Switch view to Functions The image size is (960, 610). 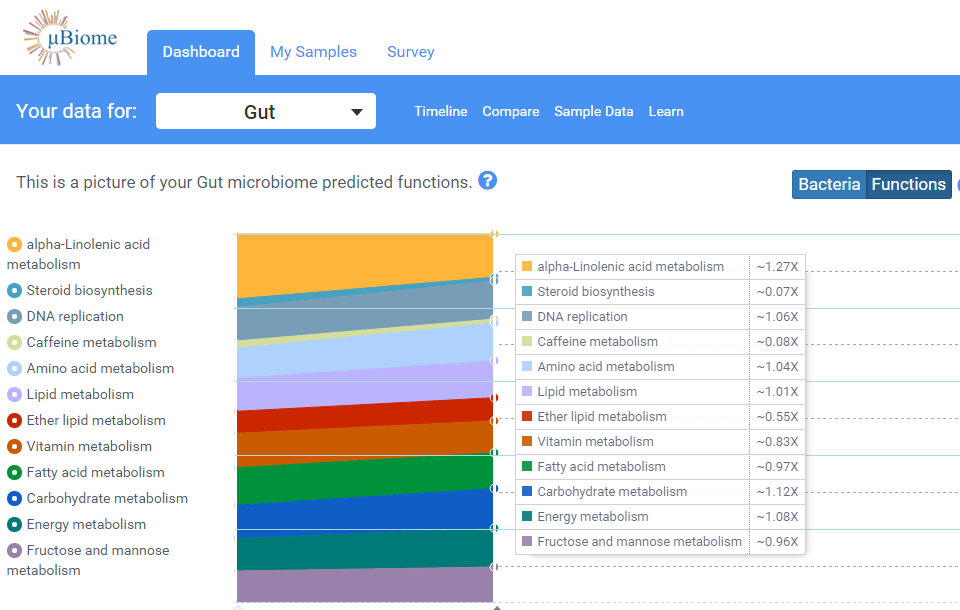click(x=908, y=184)
